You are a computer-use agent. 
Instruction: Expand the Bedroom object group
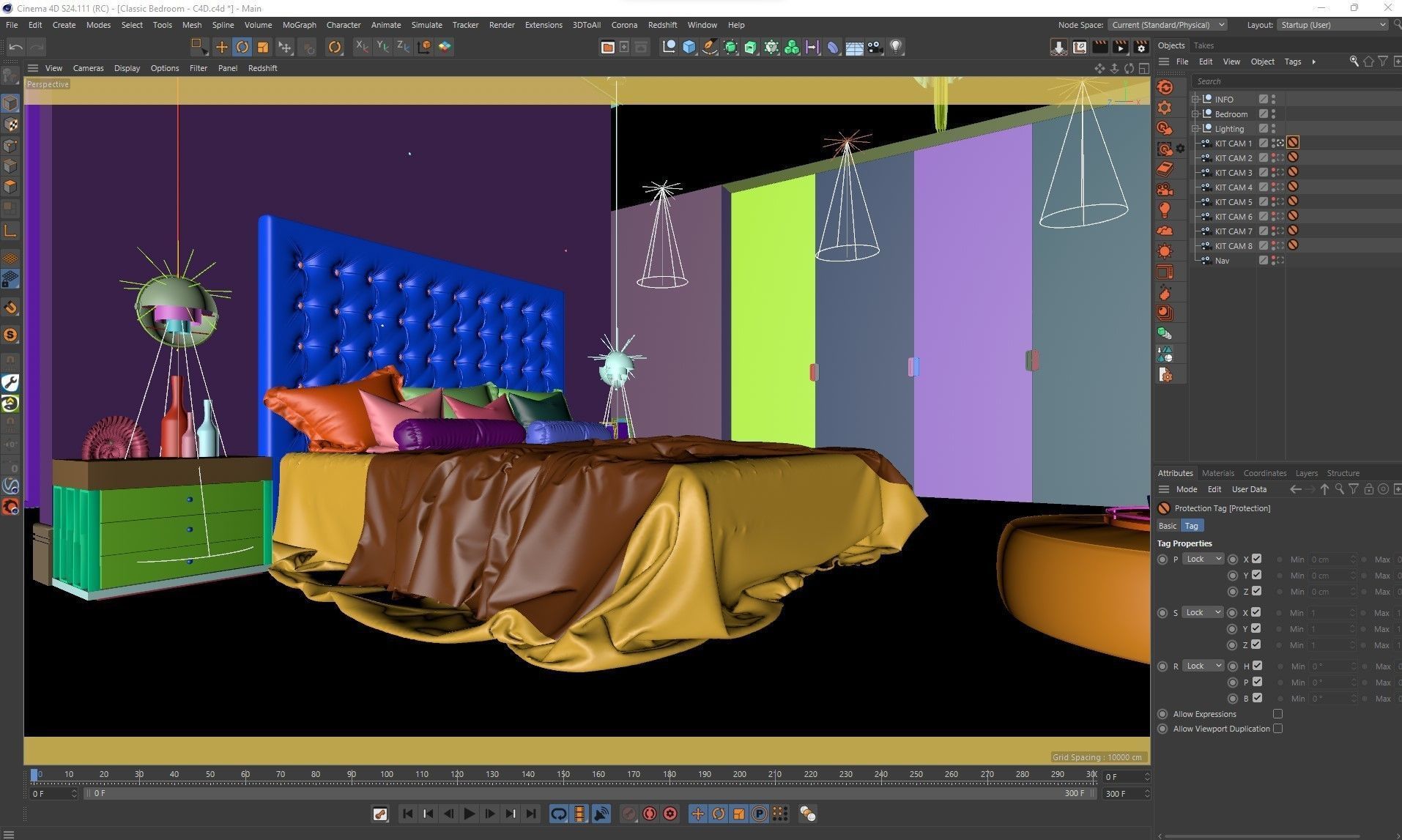[x=1195, y=114]
